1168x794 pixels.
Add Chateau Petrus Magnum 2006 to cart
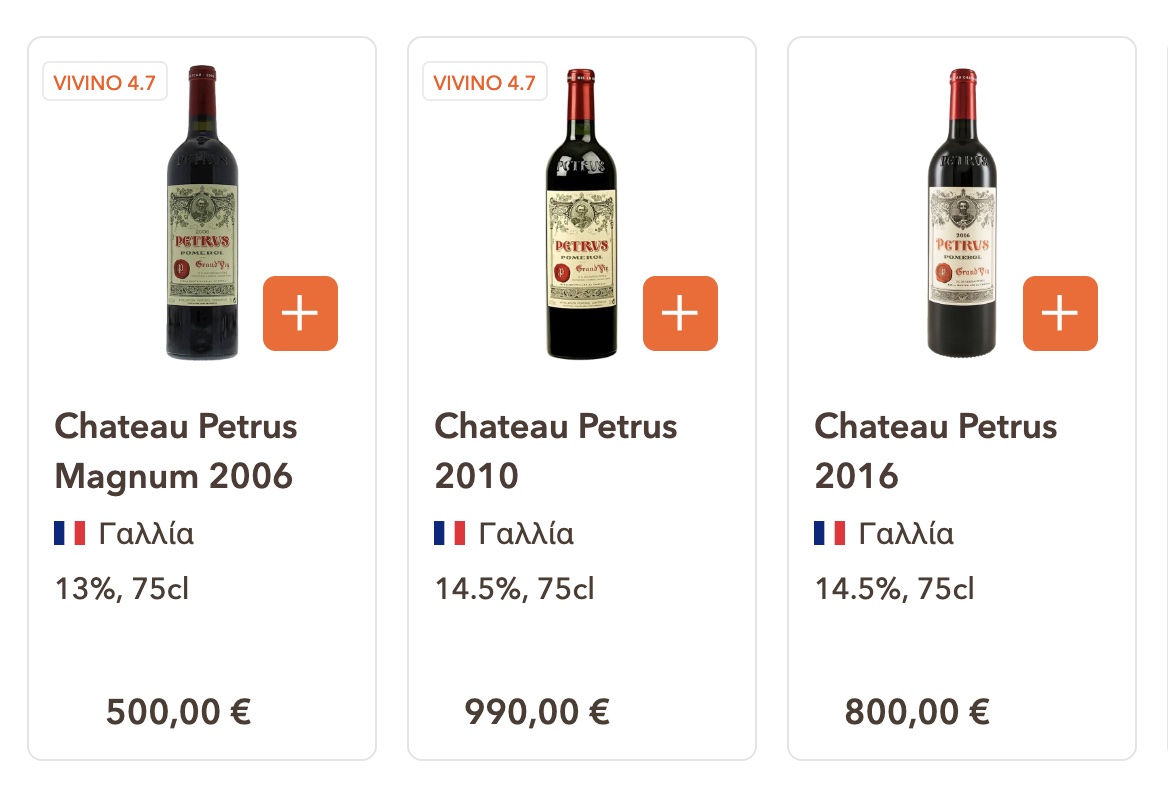pos(300,314)
